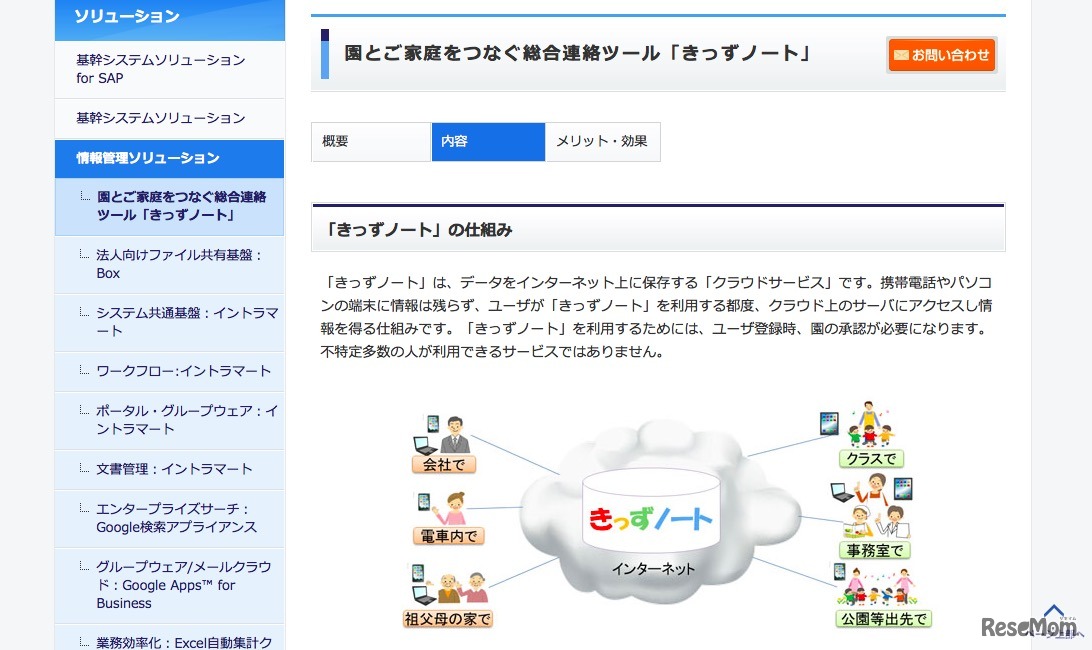Open the メリット・効果 tab
This screenshot has height=650, width=1092.
pos(602,141)
